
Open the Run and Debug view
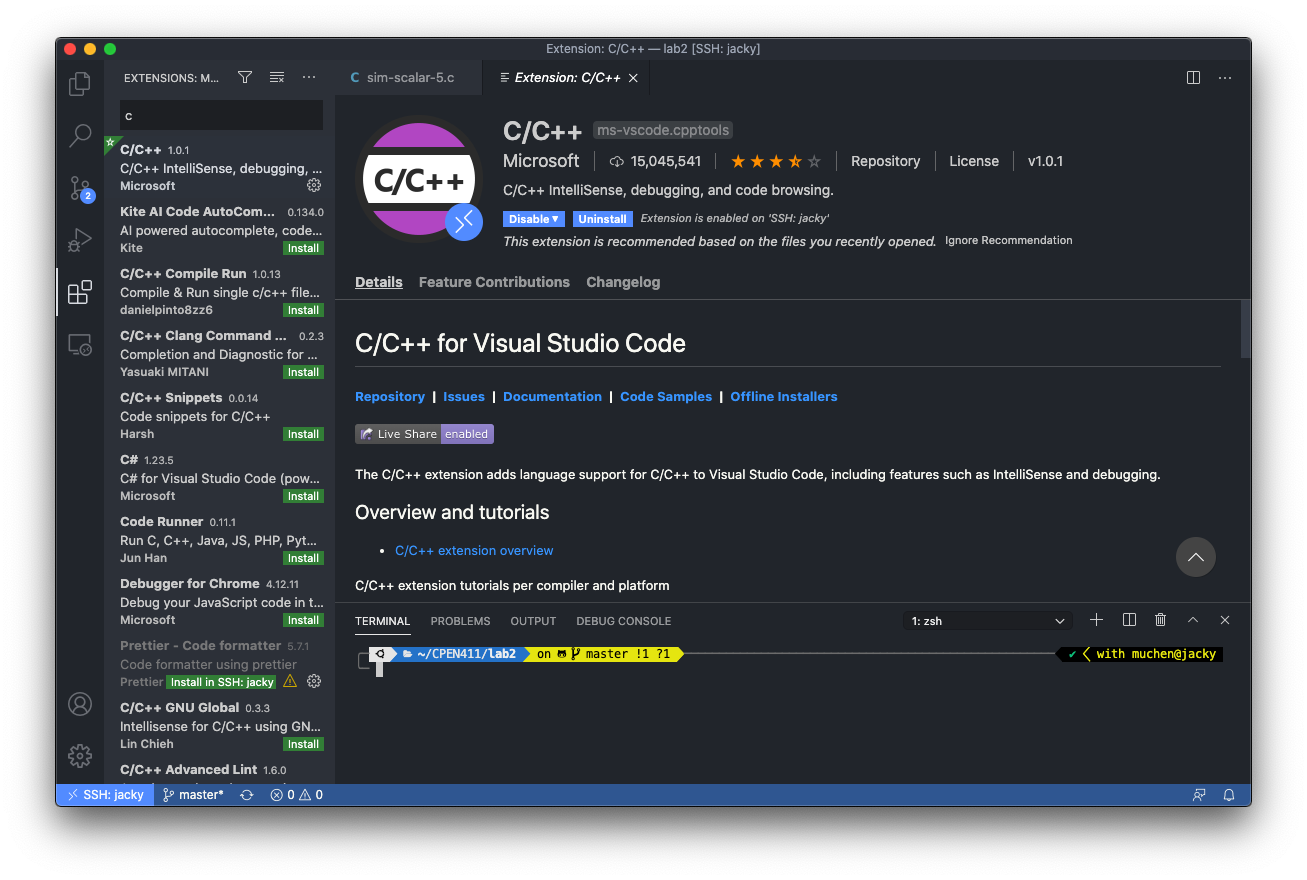tap(79, 240)
